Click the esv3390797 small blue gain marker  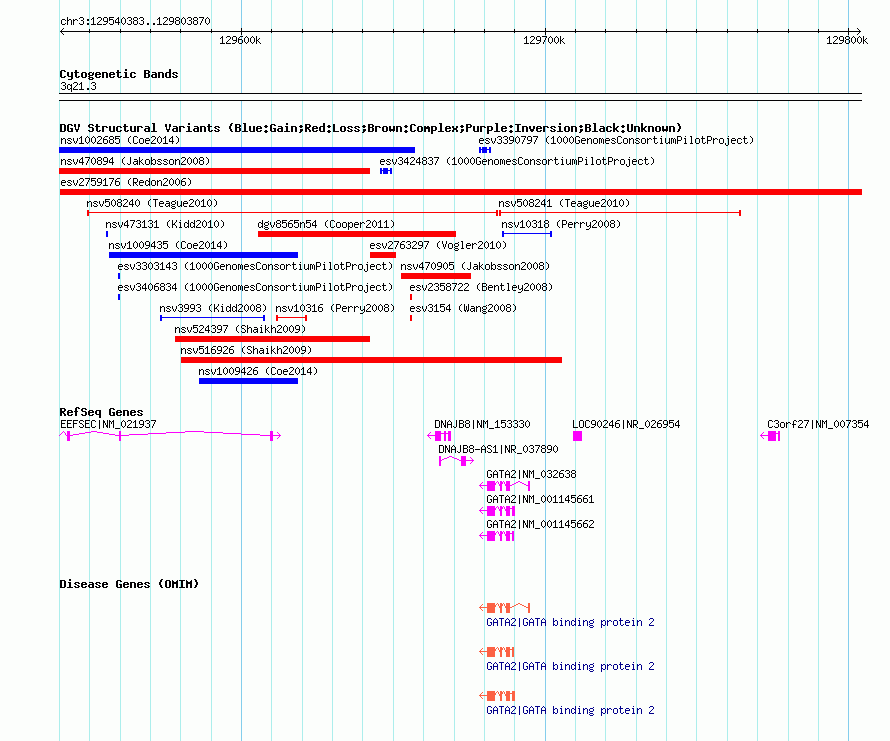[x=485, y=150]
